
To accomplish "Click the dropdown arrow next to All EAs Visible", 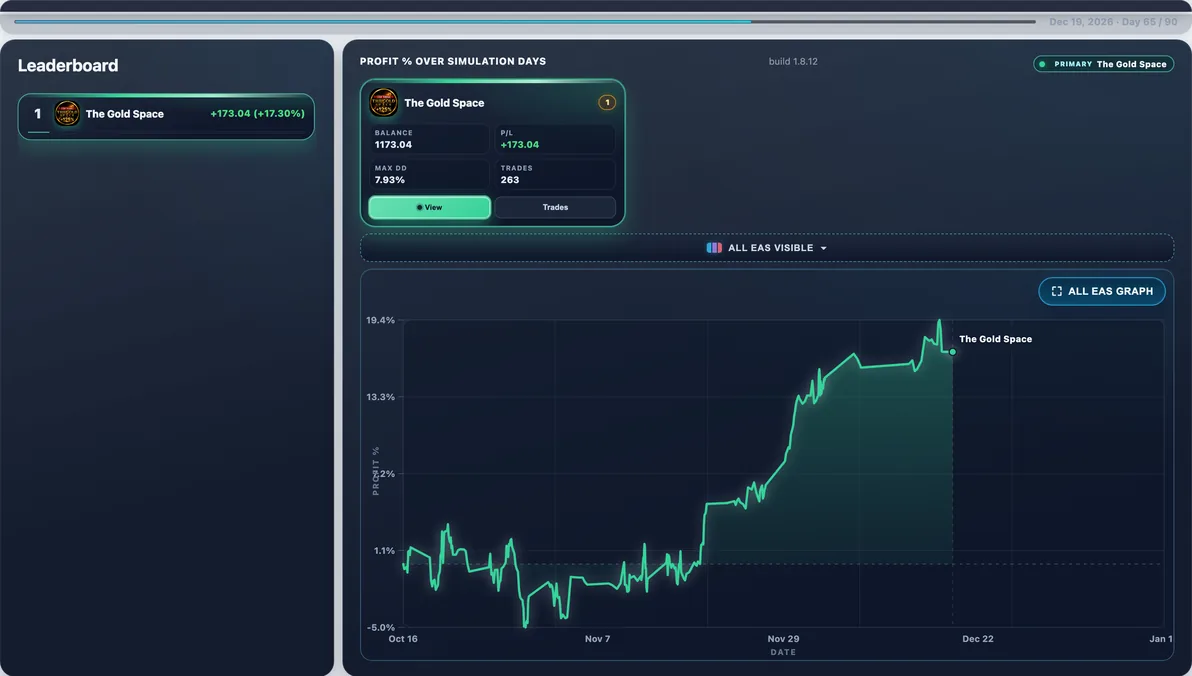I will (823, 249).
